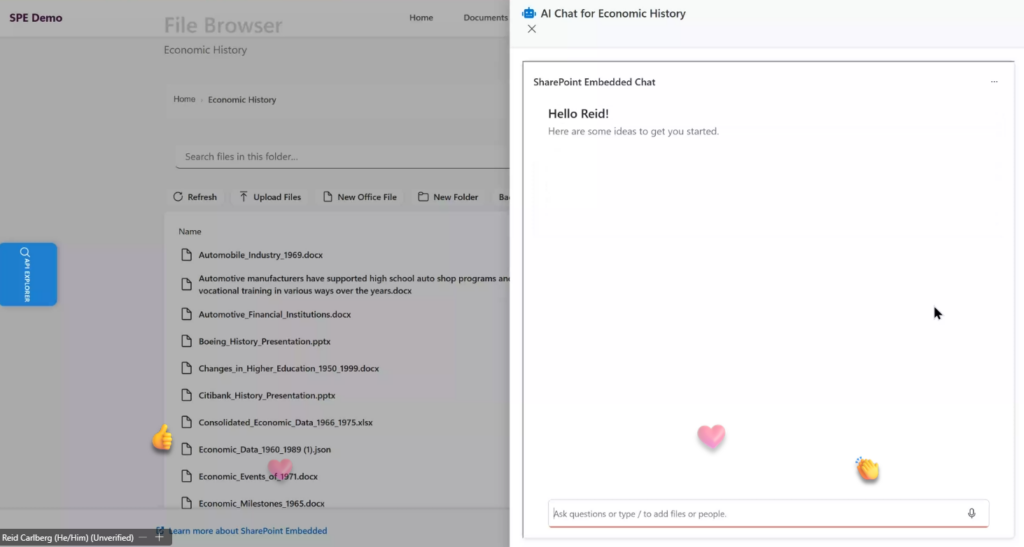Open Economic_Events_of_1971.docx
The width and height of the screenshot is (1024, 547).
click(x=258, y=477)
